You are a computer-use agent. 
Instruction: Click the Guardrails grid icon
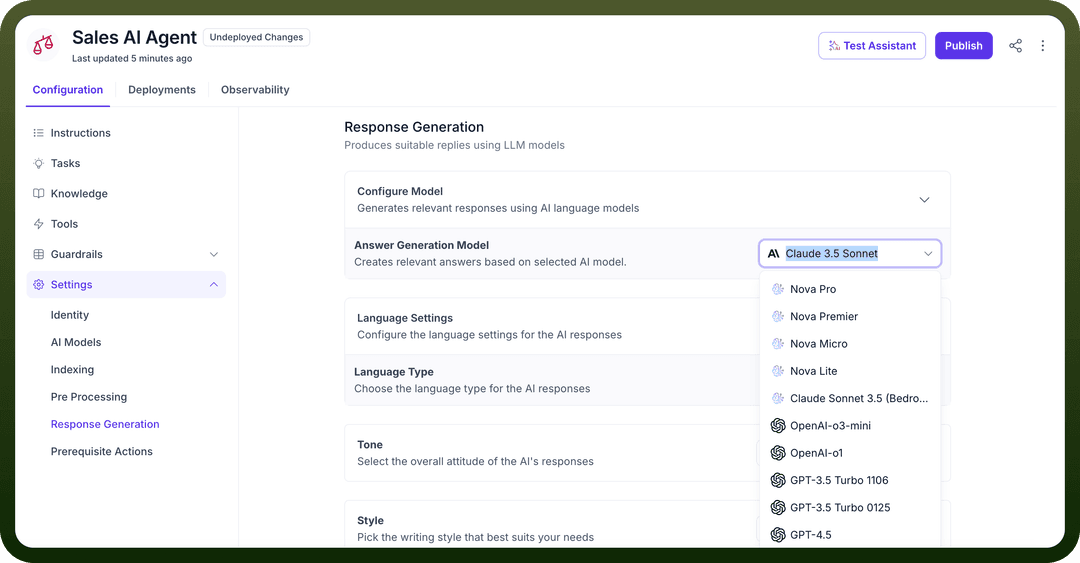[x=39, y=254]
